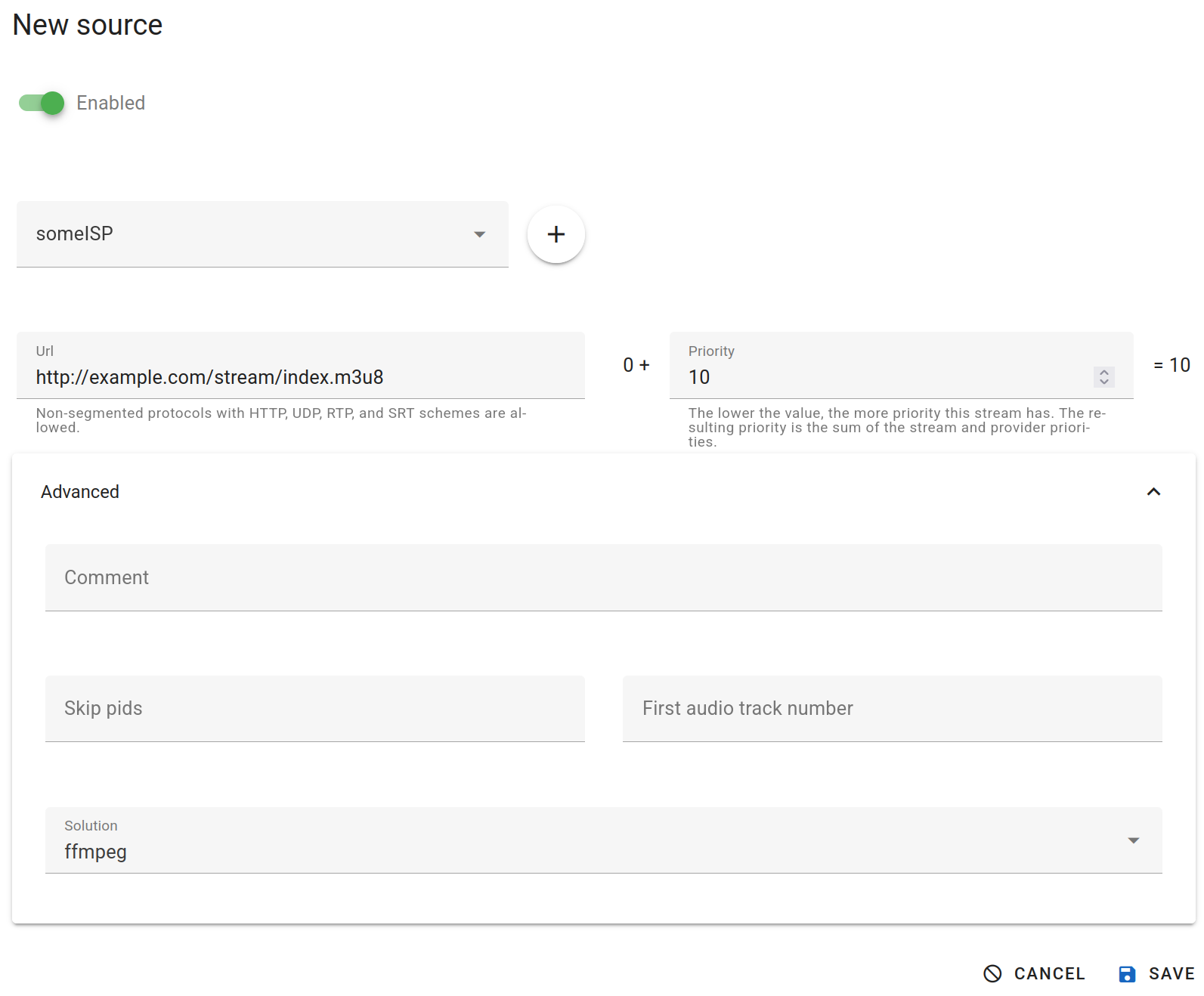The height and width of the screenshot is (996, 1204).
Task: Click the someISP dropdown arrow
Action: coord(479,234)
